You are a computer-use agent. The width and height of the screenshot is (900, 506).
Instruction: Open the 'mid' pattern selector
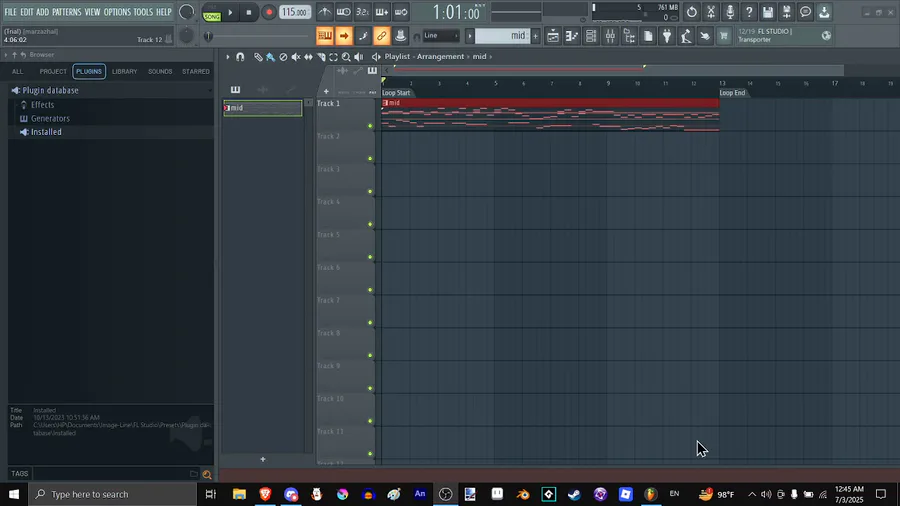[x=501, y=36]
